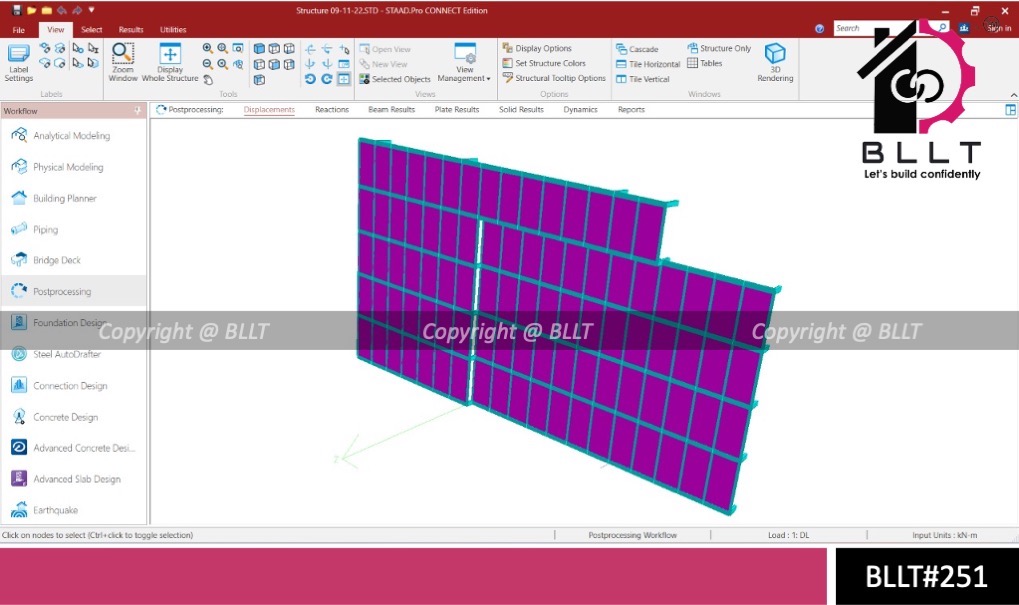Click 'Load : 1: DL' in status bar

788,535
